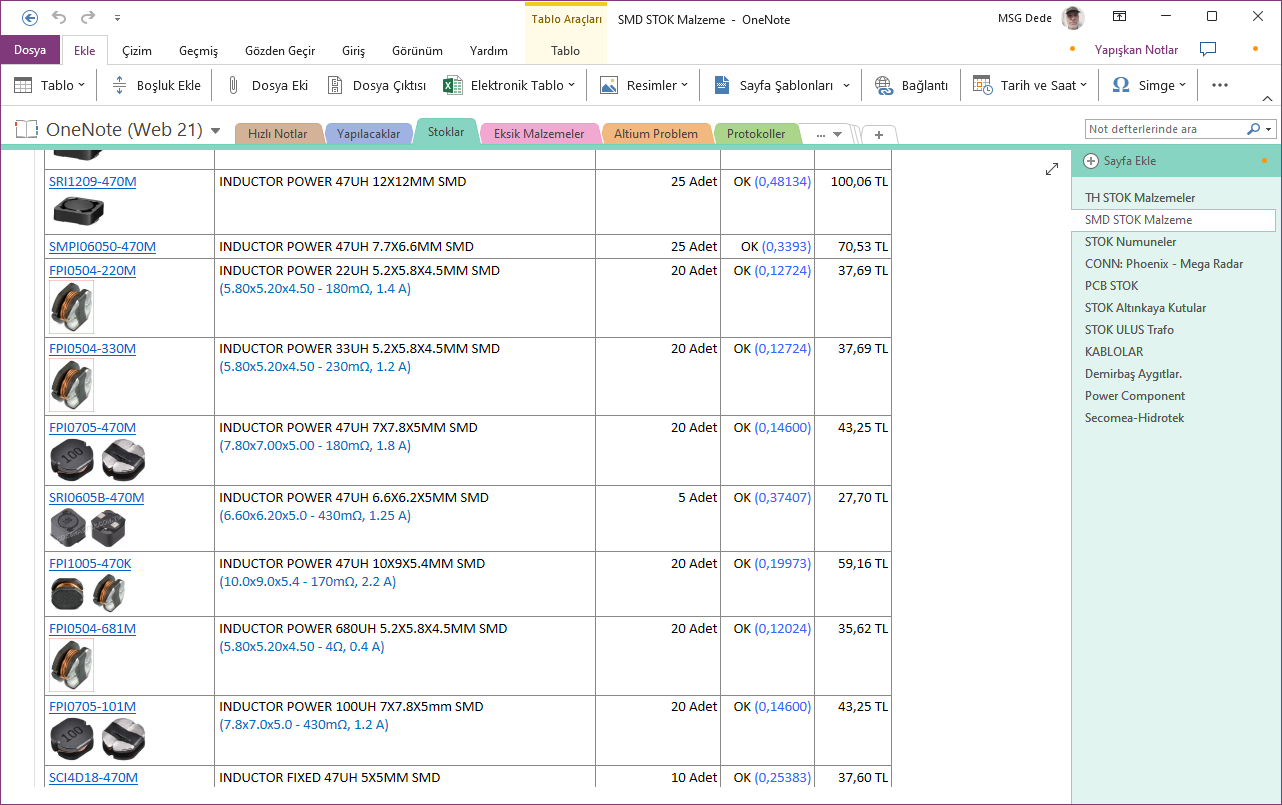Show more section tabs overflow
The width and height of the screenshot is (1282, 805).
tap(829, 134)
